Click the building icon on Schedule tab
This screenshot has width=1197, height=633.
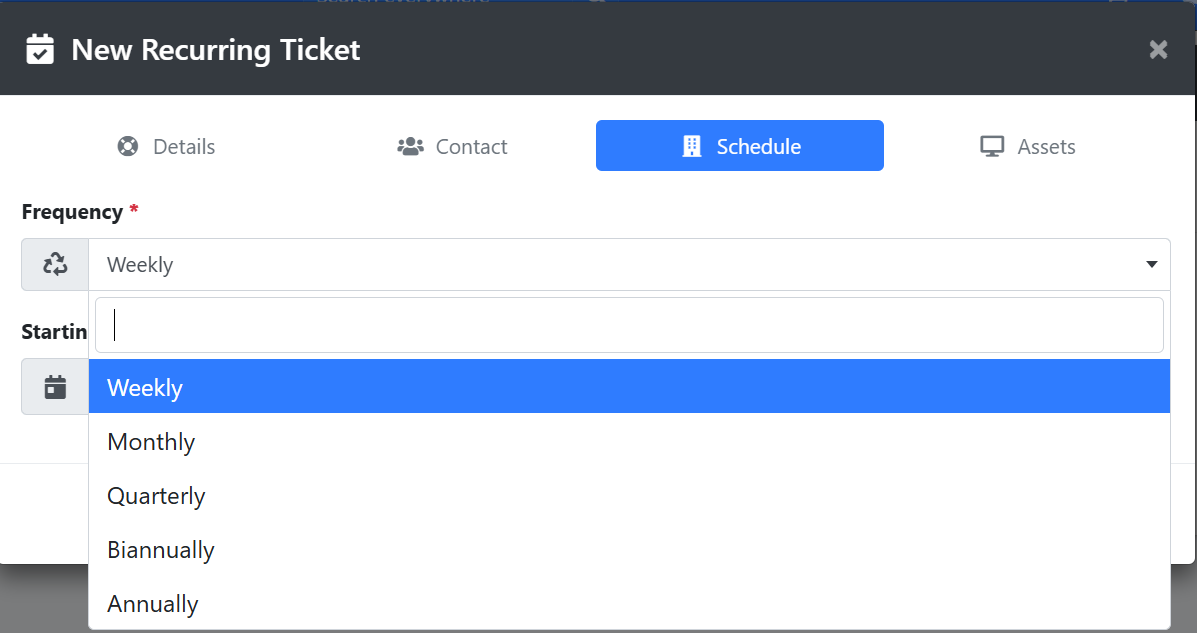[691, 147]
